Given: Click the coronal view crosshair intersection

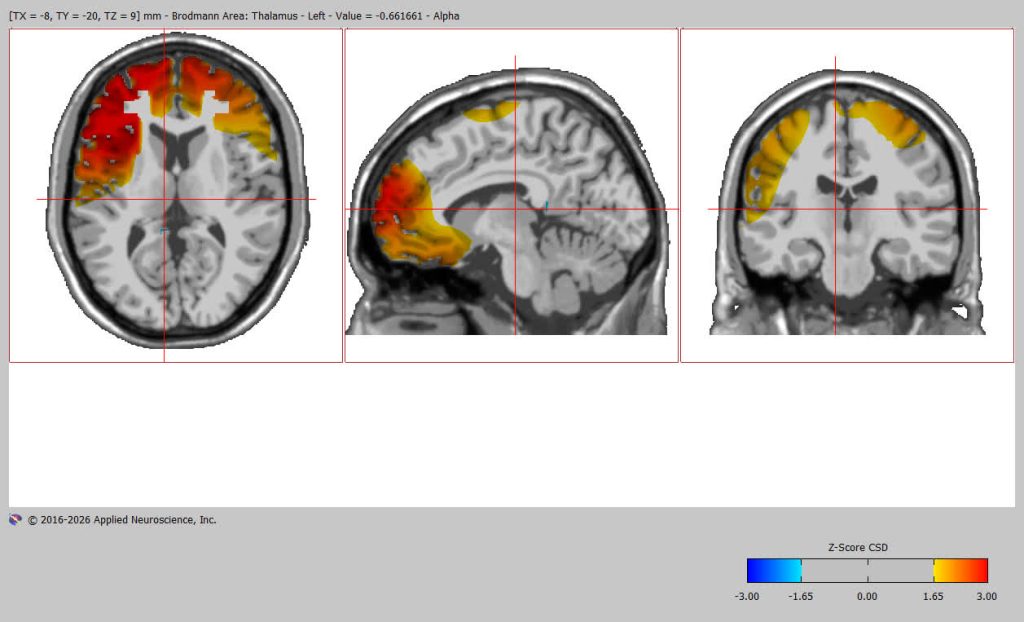Looking at the screenshot, I should click(835, 209).
